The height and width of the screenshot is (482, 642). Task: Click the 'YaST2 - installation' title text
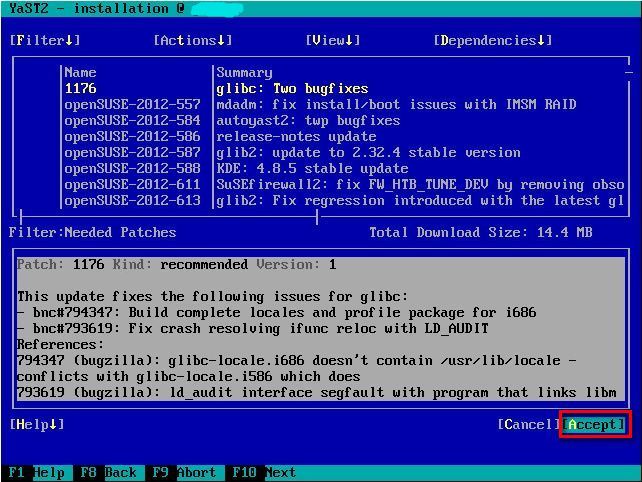[97, 8]
